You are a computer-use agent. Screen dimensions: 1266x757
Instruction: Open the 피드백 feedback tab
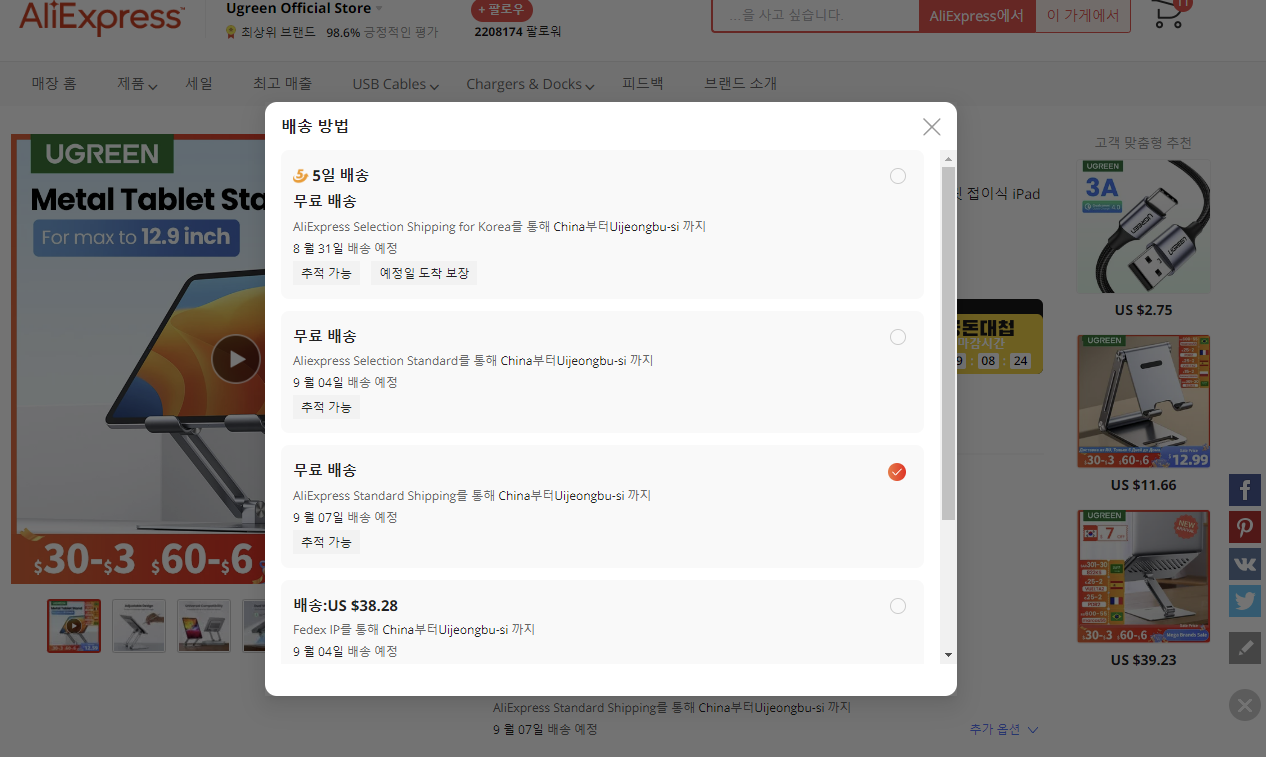pos(642,84)
